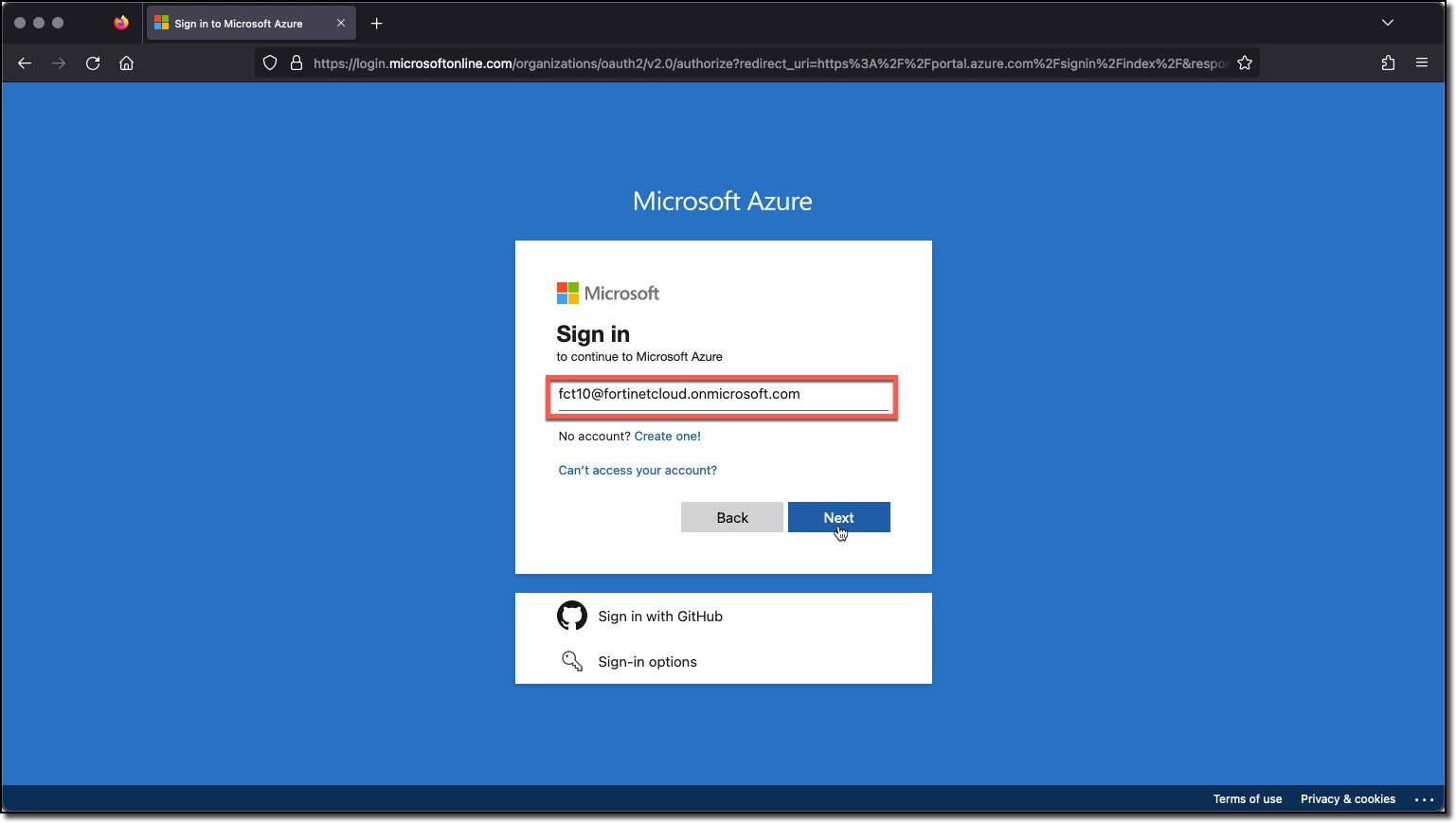The width and height of the screenshot is (1456, 823).
Task: Open Terms of use link
Action: point(1248,799)
